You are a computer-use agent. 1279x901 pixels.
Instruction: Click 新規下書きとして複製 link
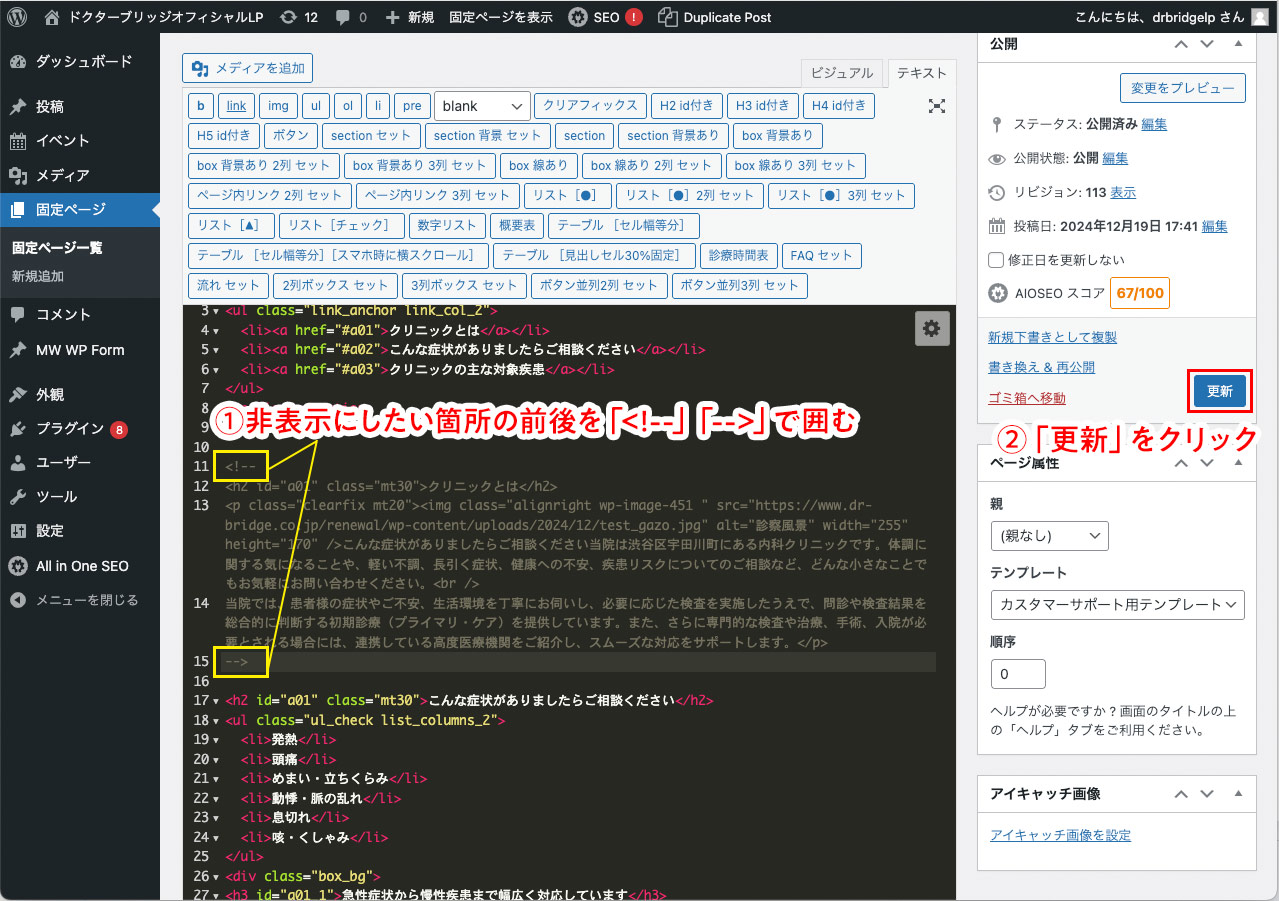[1052, 338]
